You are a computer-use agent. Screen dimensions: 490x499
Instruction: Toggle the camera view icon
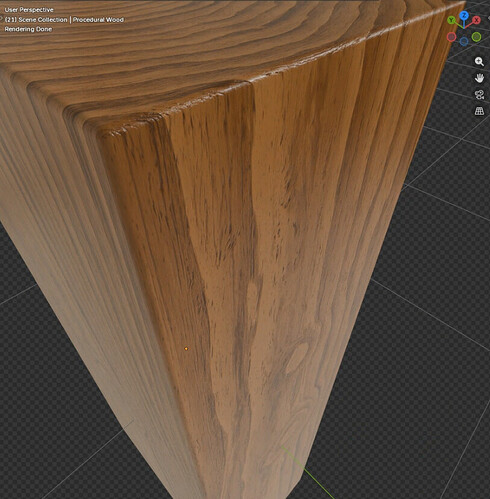click(x=479, y=94)
